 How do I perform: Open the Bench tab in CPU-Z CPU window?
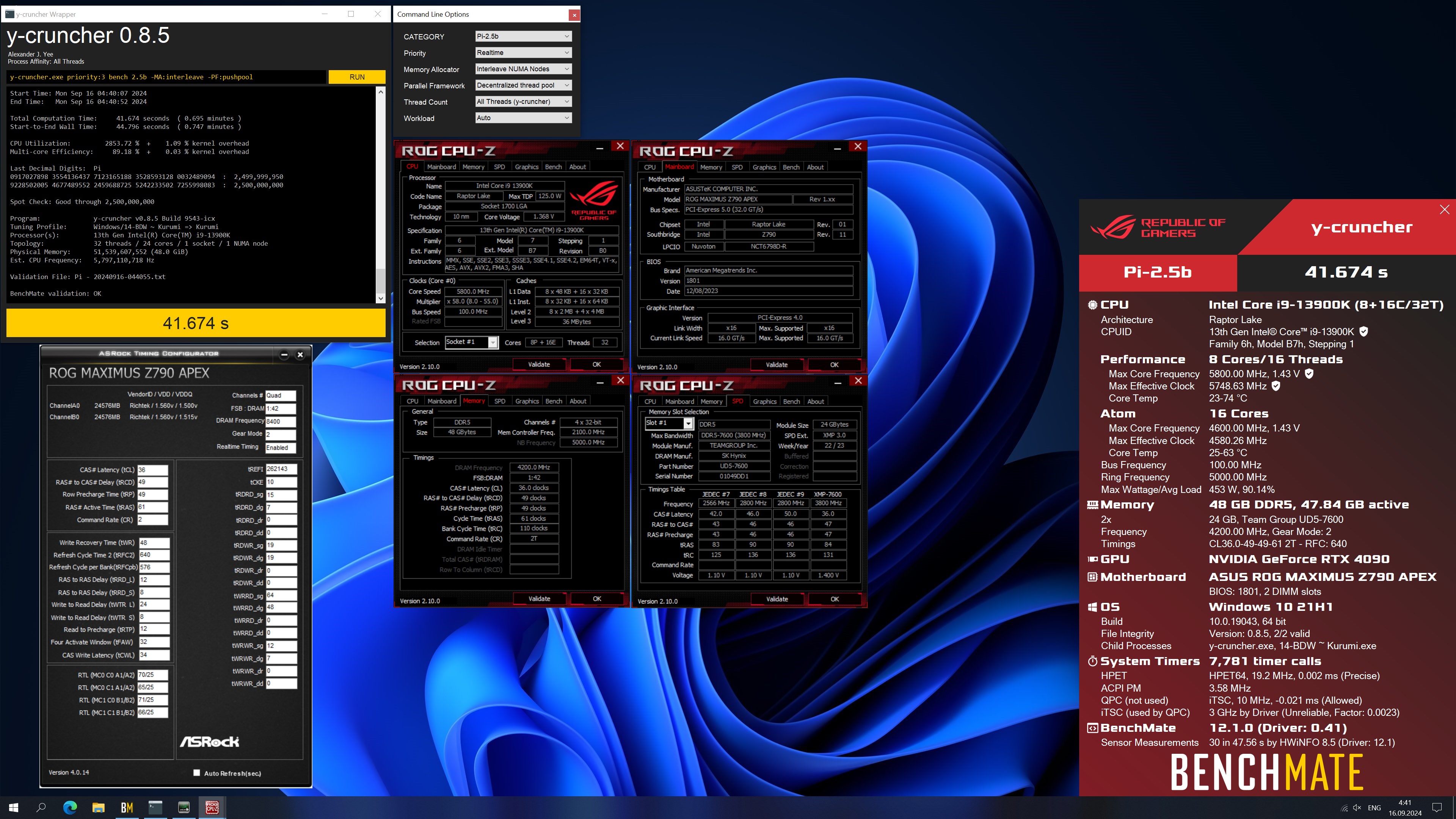(x=553, y=167)
